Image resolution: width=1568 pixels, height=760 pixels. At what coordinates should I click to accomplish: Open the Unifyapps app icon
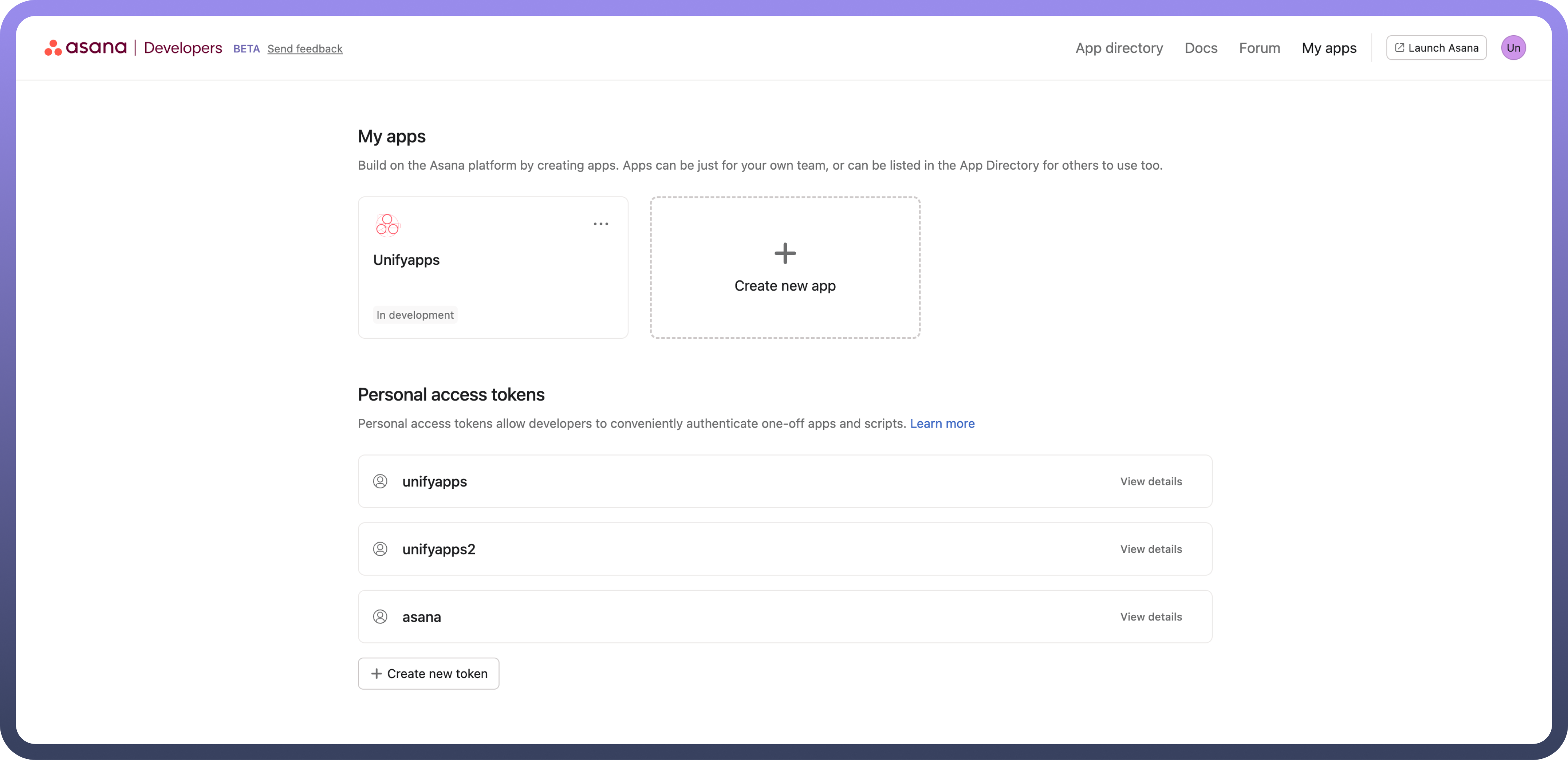click(x=387, y=224)
